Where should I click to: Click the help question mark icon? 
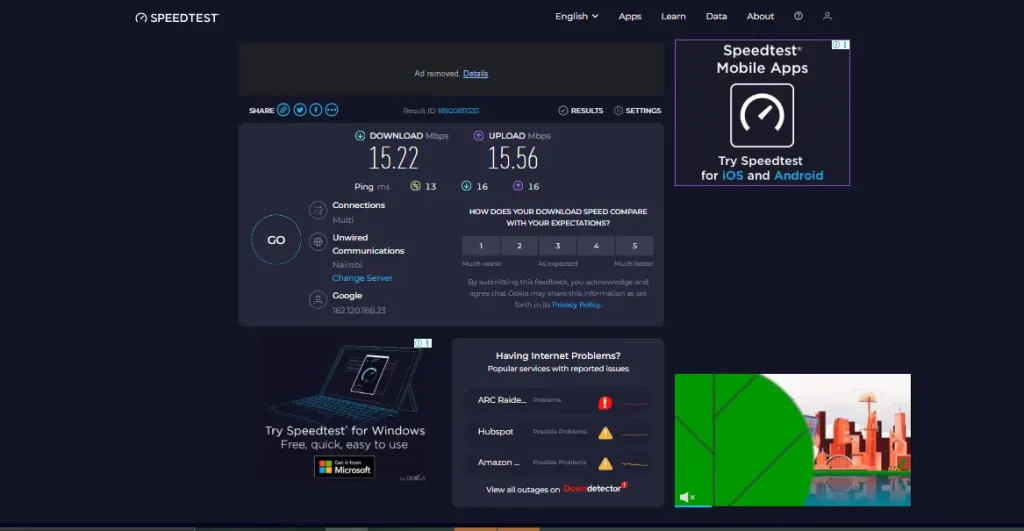pyautogui.click(x=798, y=16)
